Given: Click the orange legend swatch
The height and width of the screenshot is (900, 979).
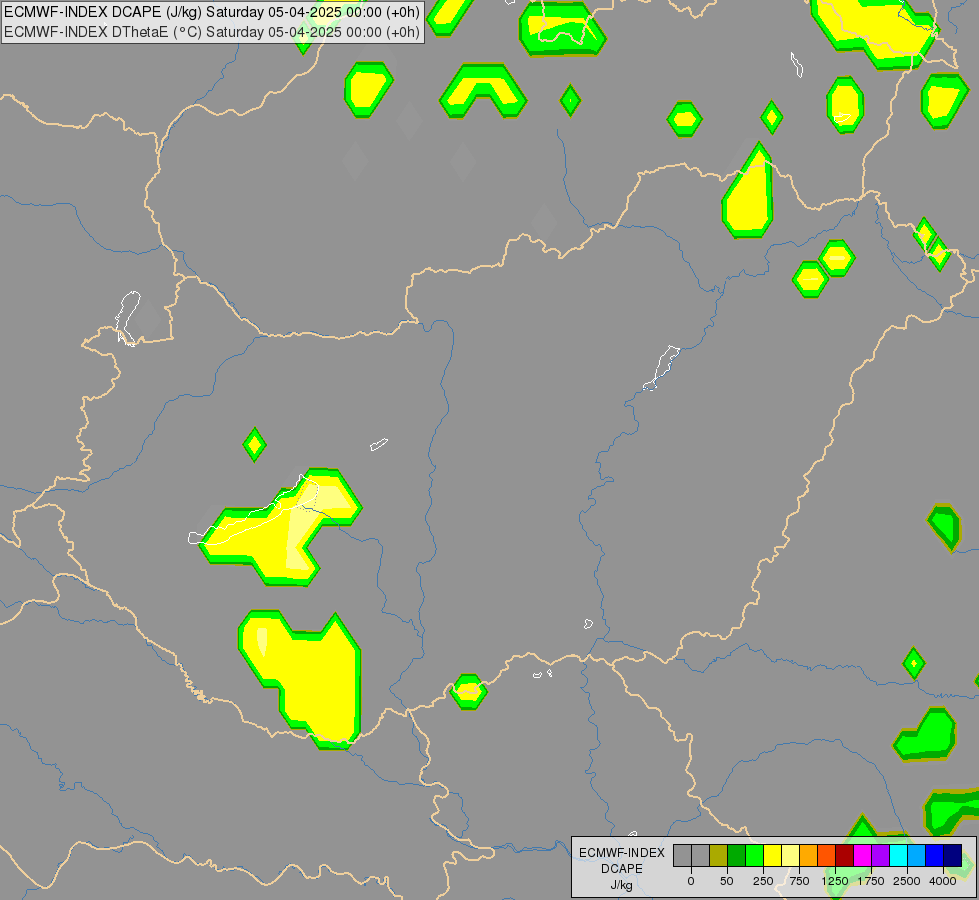Looking at the screenshot, I should pyautogui.click(x=809, y=855).
